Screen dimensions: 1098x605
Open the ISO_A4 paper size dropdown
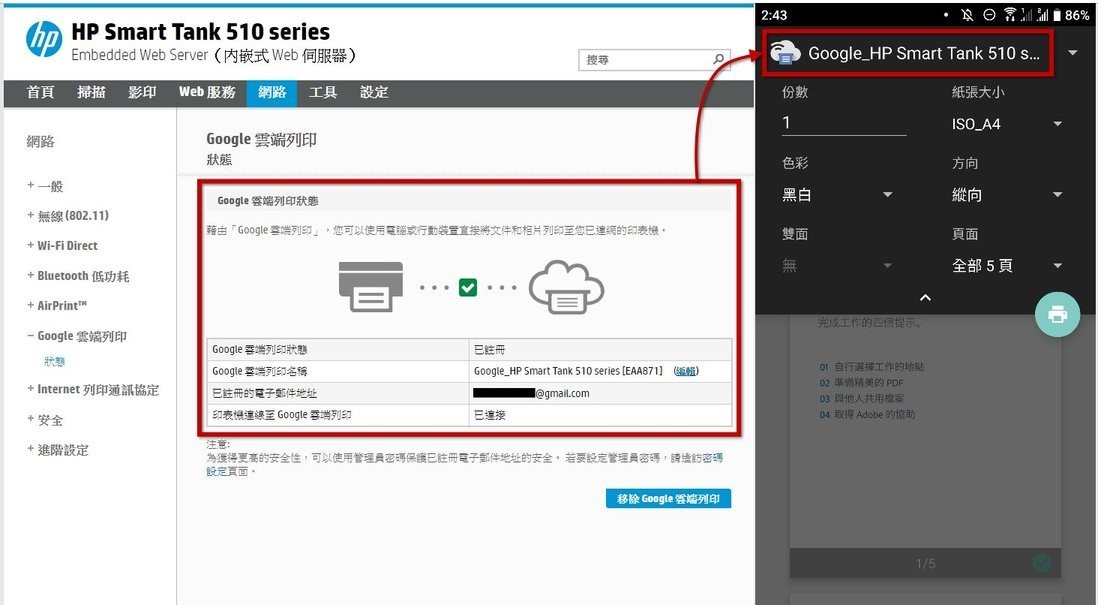(1057, 125)
